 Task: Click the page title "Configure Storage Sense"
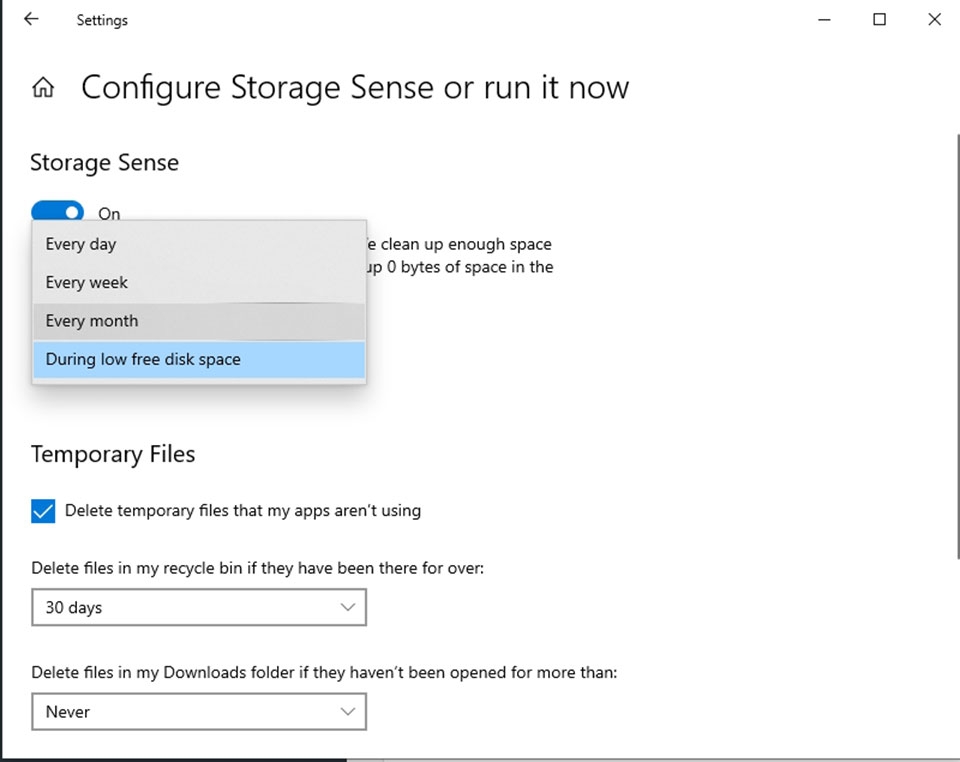[x=355, y=88]
